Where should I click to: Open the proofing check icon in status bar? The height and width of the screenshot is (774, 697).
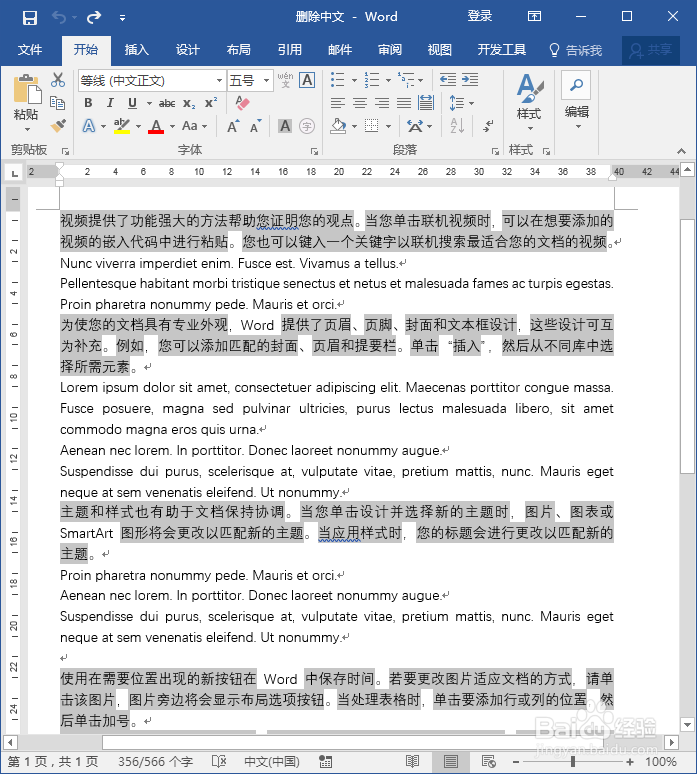[x=219, y=761]
